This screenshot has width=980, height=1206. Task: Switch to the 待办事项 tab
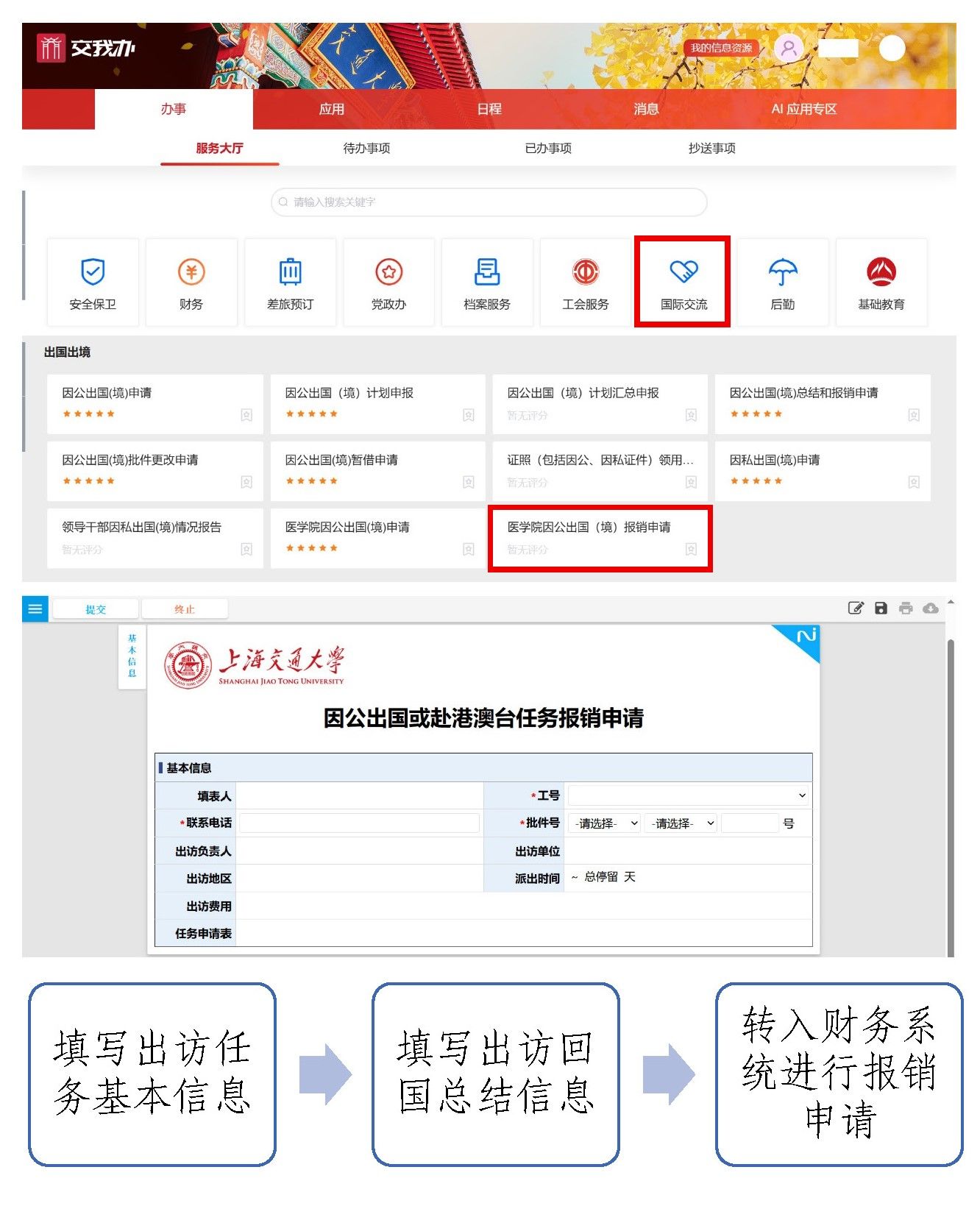pyautogui.click(x=366, y=148)
